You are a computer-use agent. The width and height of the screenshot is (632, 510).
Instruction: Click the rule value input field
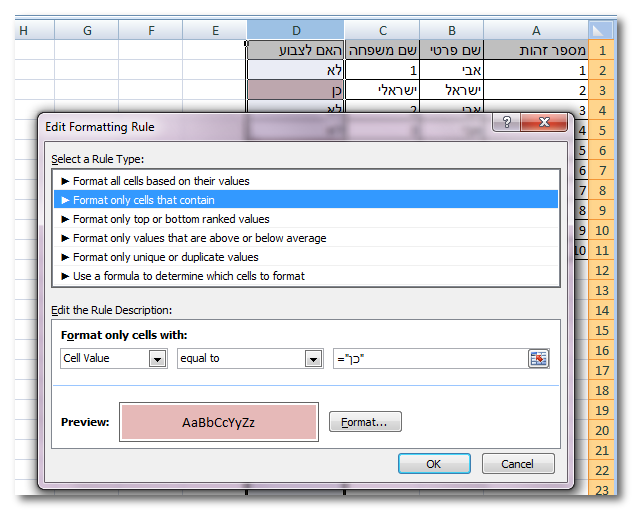coord(430,359)
